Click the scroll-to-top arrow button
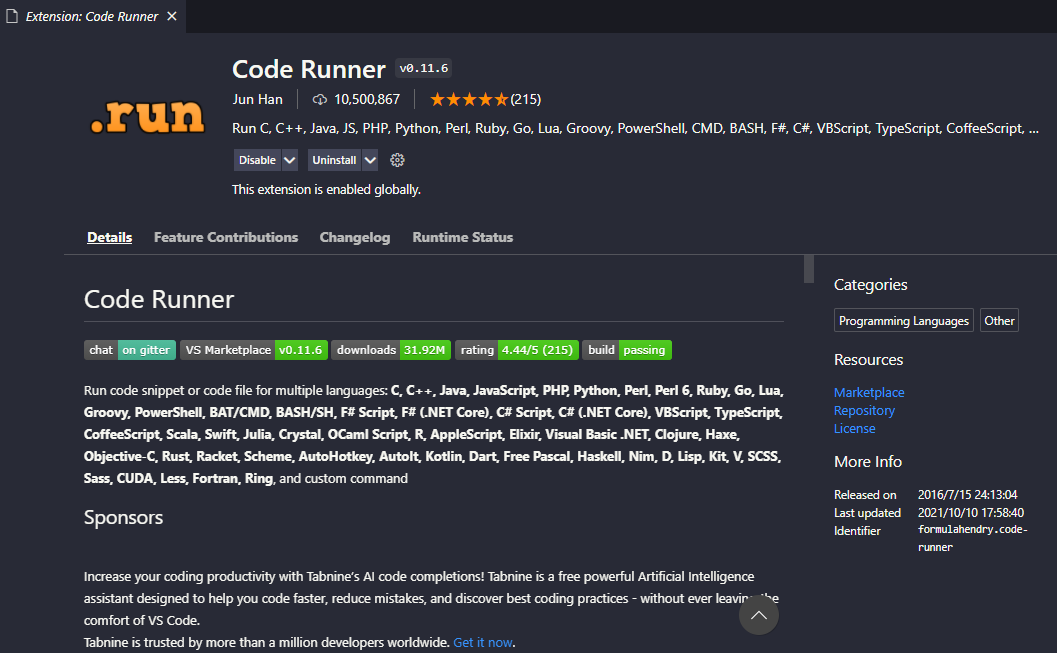 click(758, 615)
